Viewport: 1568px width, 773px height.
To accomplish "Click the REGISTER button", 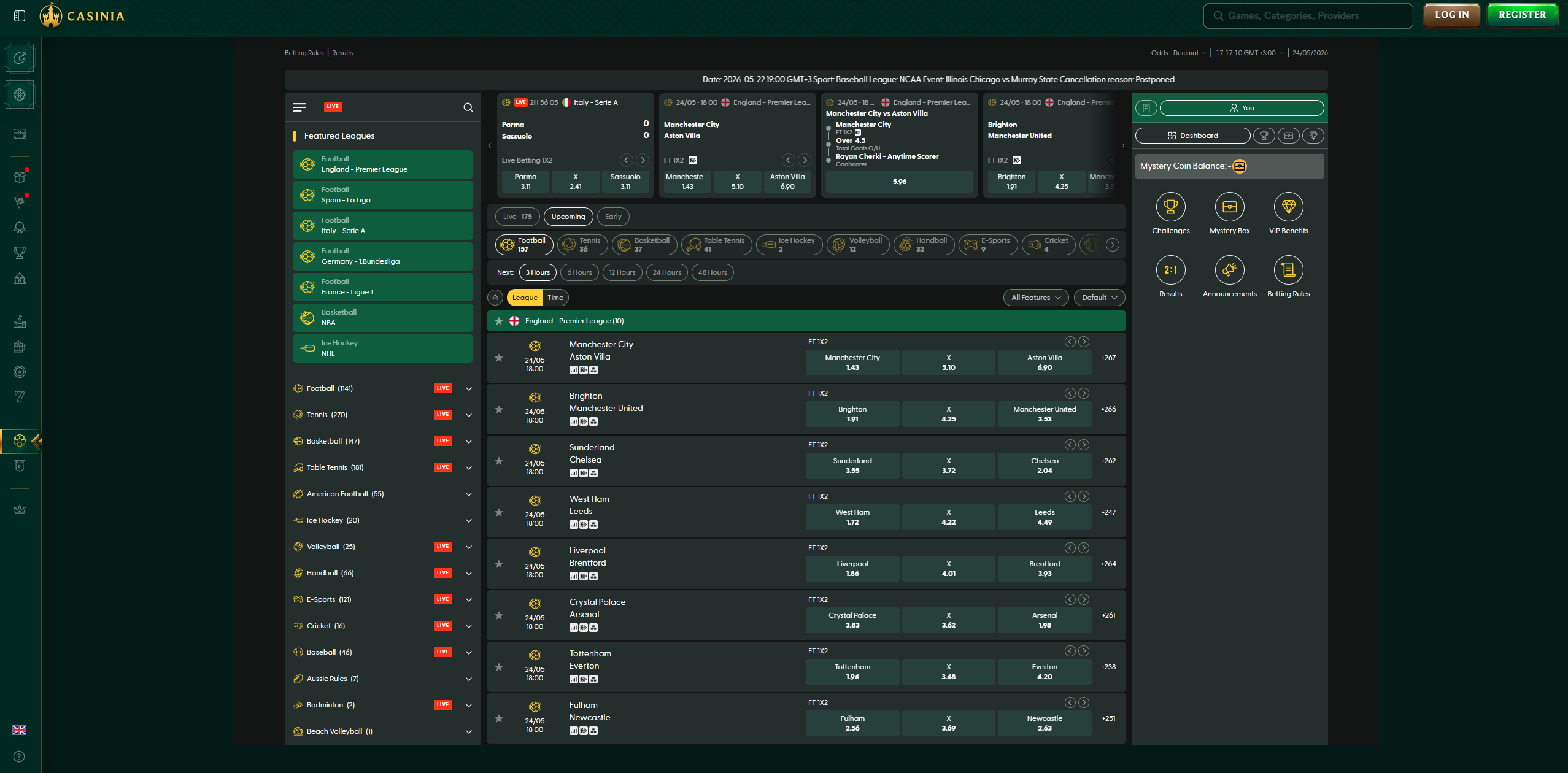I will pyautogui.click(x=1522, y=15).
